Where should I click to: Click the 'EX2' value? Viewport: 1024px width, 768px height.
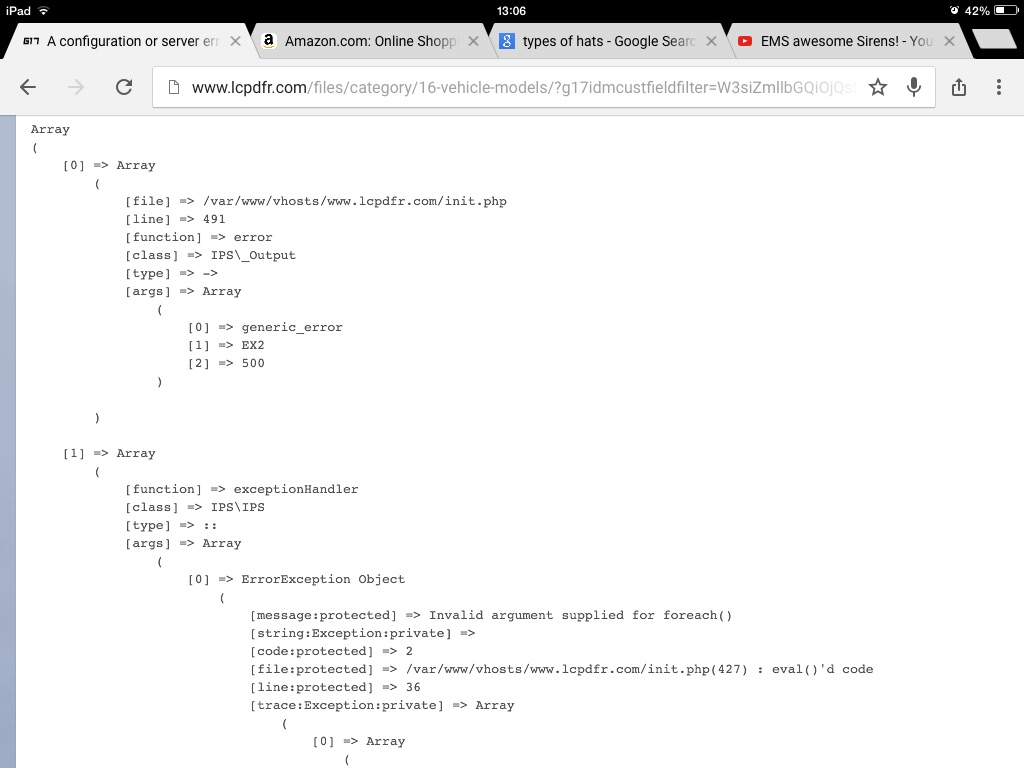(253, 345)
